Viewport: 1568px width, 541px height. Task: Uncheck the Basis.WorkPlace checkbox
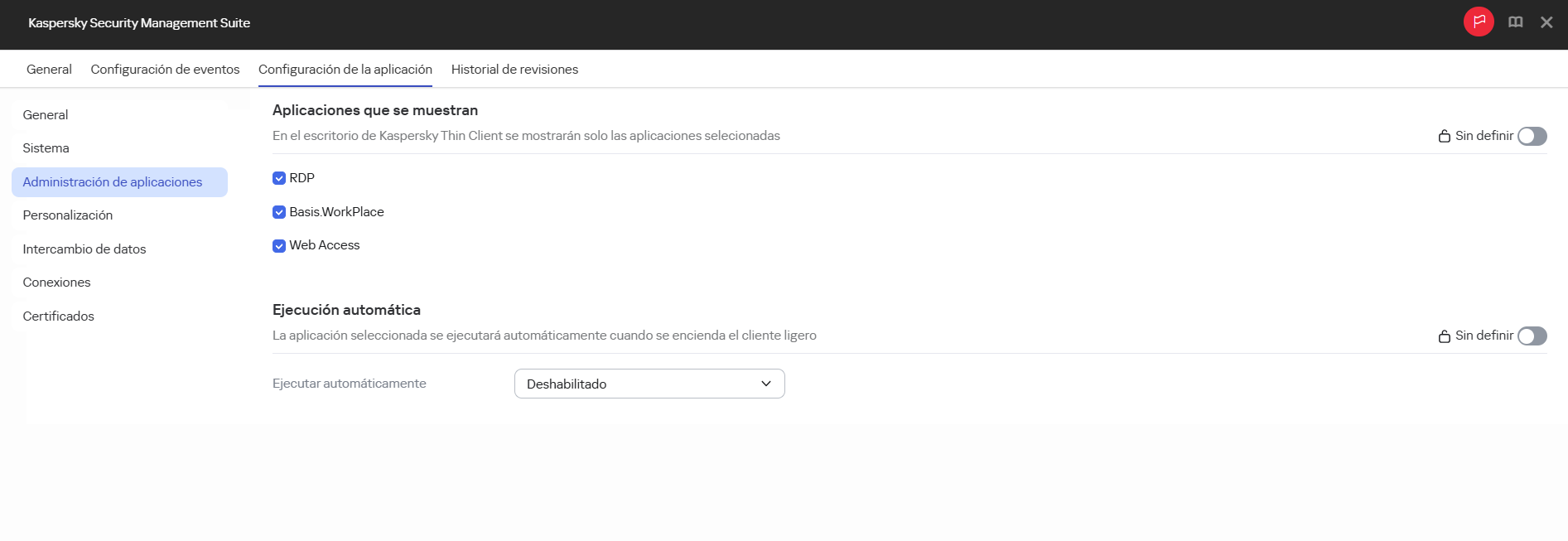(279, 212)
